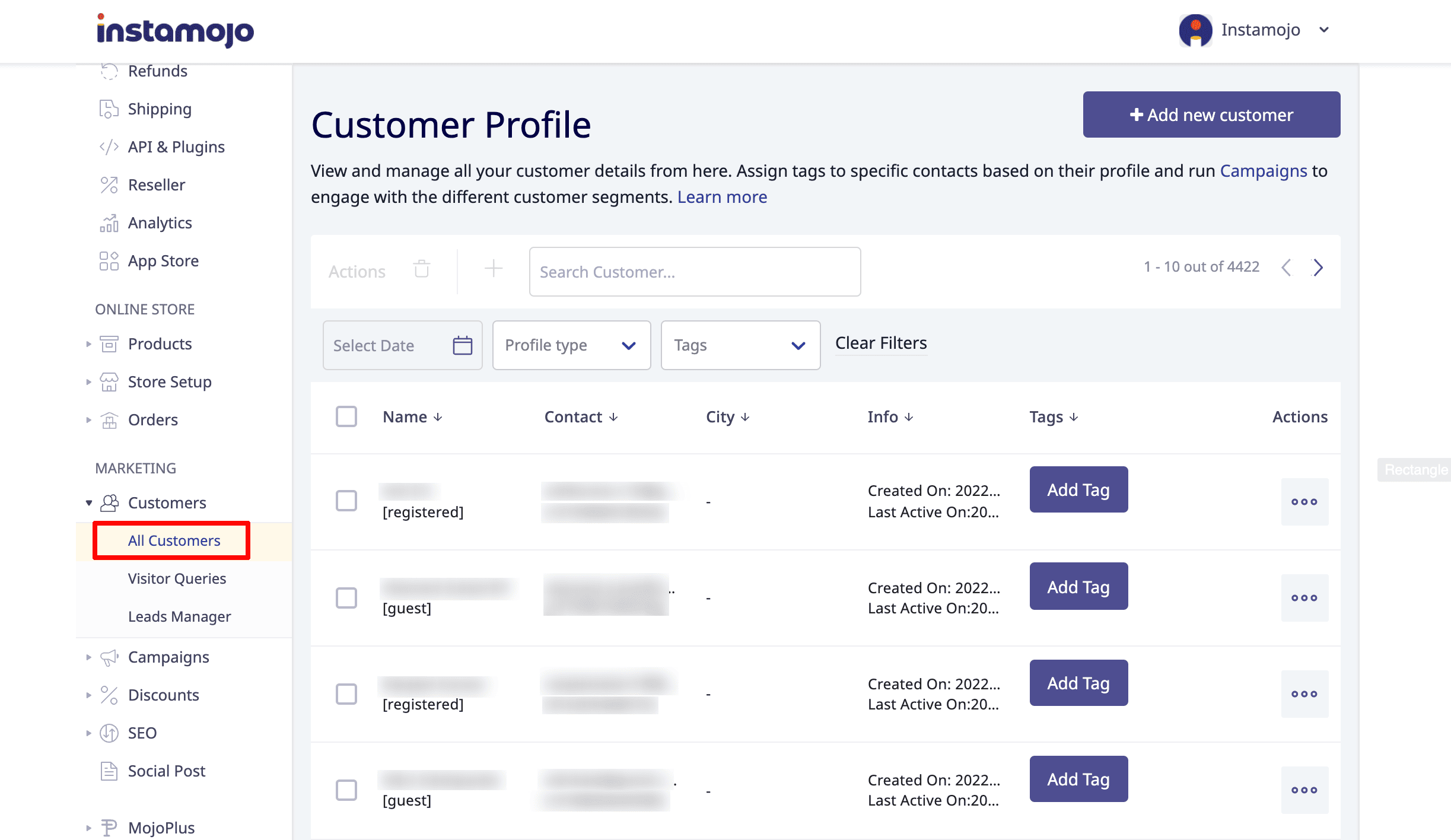Open the account dropdown chevron at top right
This screenshot has height=840, width=1451.
[x=1324, y=30]
